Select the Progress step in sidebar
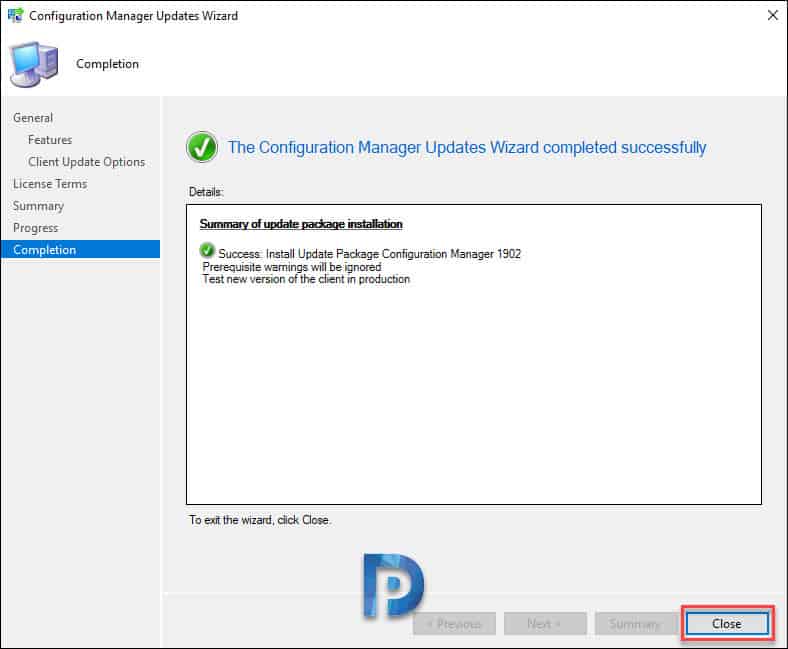The height and width of the screenshot is (649, 788). [x=35, y=228]
